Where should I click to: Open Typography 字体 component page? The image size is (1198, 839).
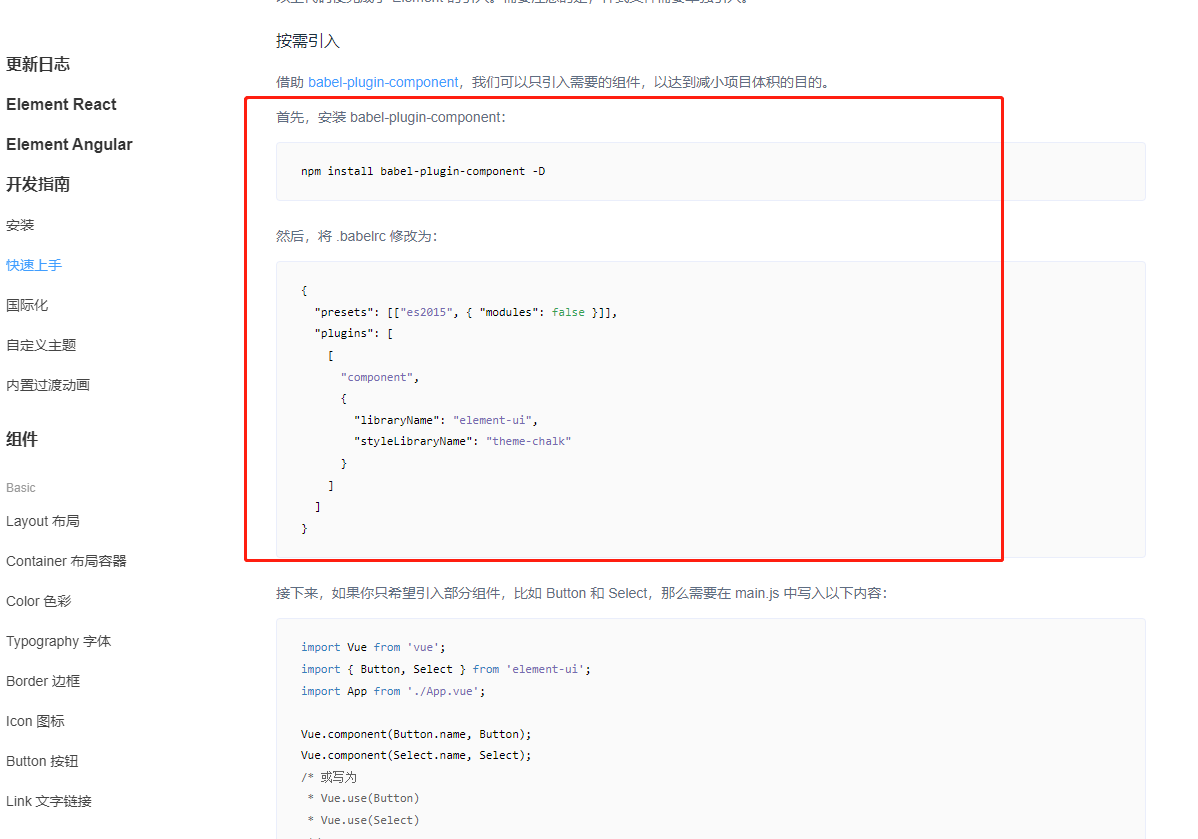click(59, 641)
